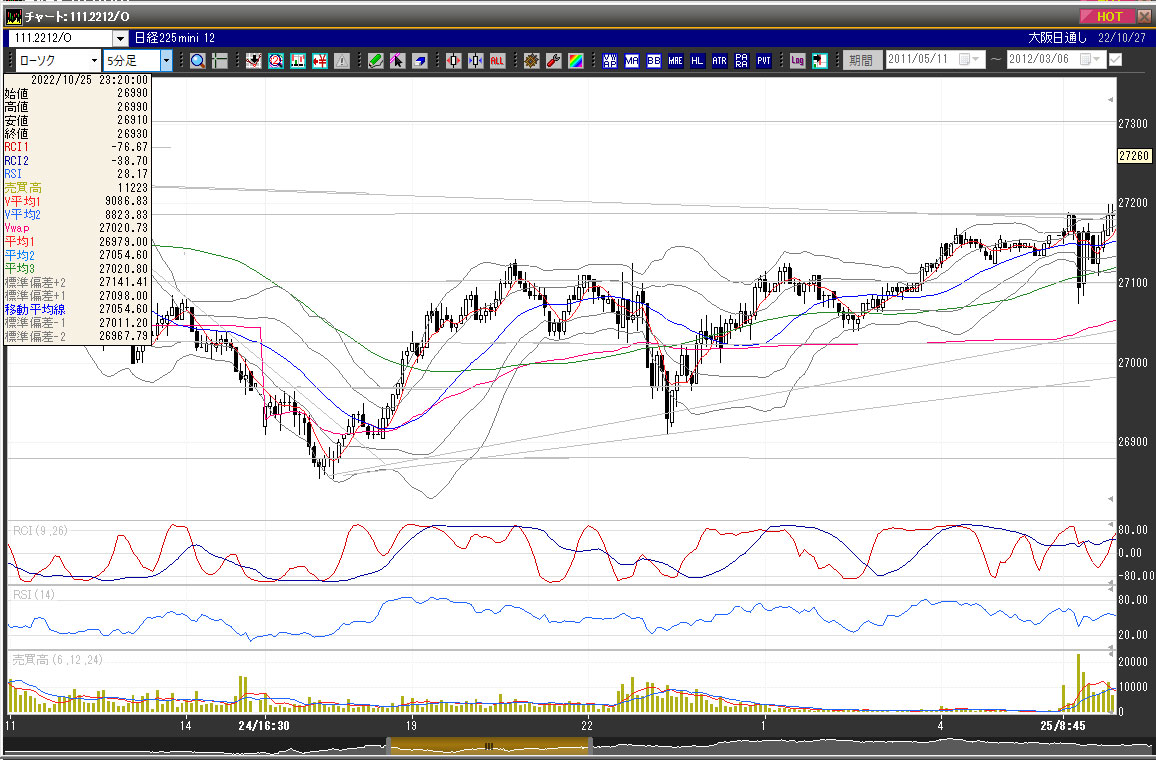
Task: Toggle the Log scale button
Action: pos(797,60)
